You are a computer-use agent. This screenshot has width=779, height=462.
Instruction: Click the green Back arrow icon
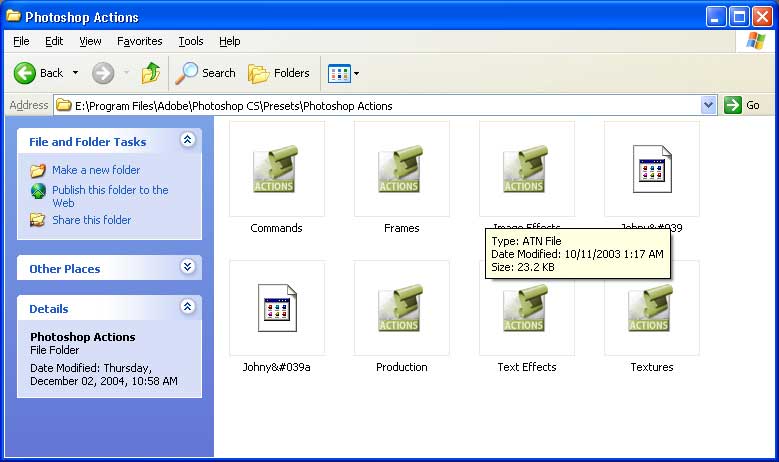click(24, 74)
